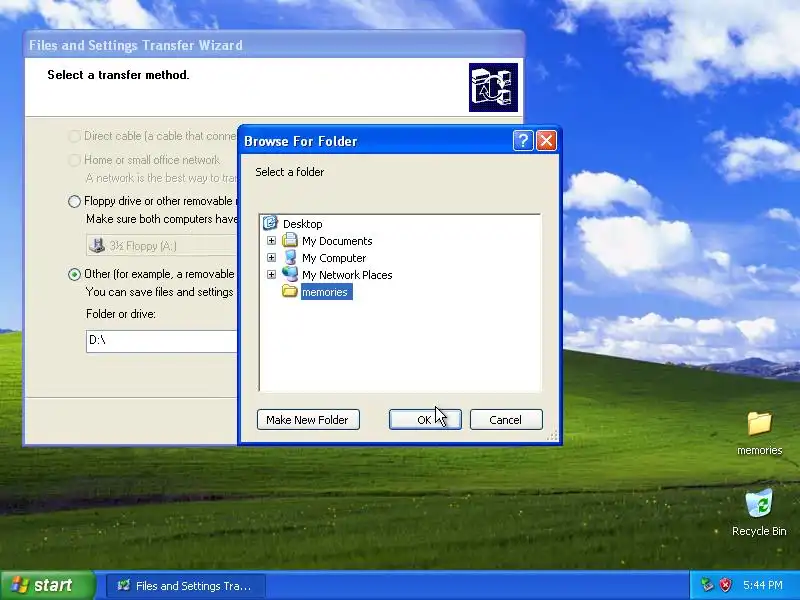
Task: Click the memories folder icon in tree
Action: pyautogui.click(x=290, y=291)
